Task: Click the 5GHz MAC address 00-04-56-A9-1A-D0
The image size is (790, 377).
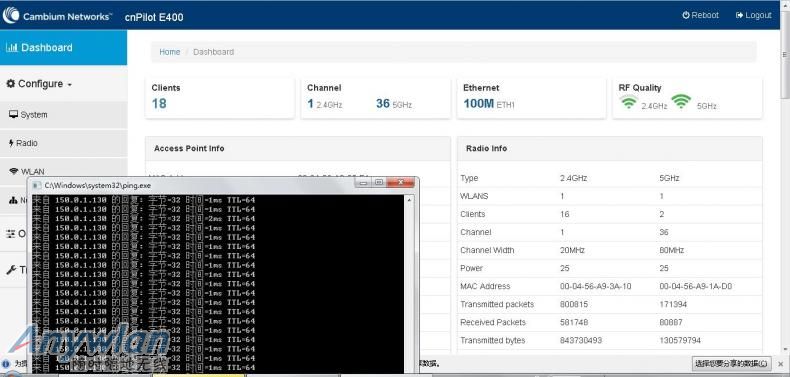Action: (695, 286)
